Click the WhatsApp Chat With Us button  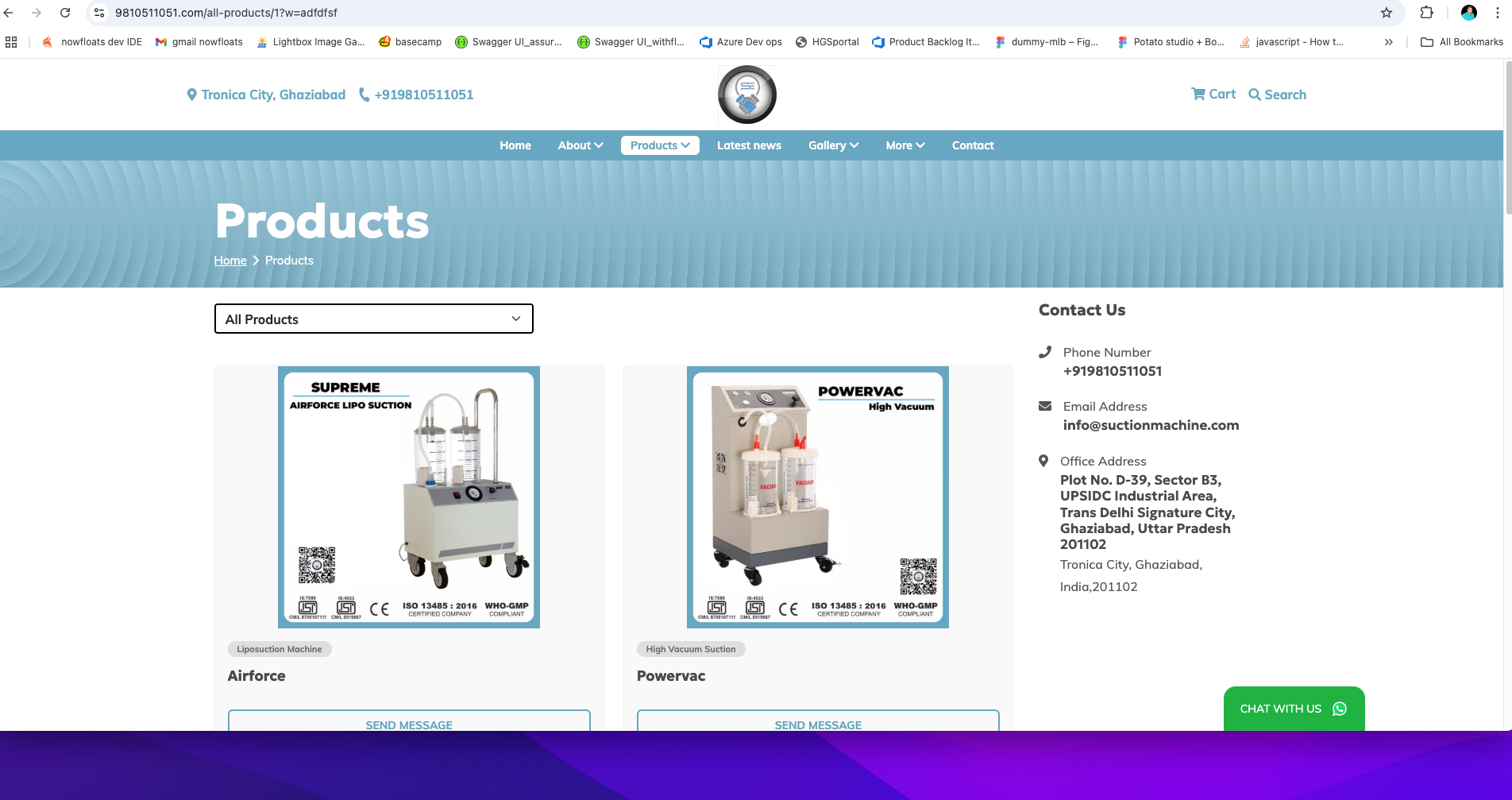pyautogui.click(x=1294, y=708)
